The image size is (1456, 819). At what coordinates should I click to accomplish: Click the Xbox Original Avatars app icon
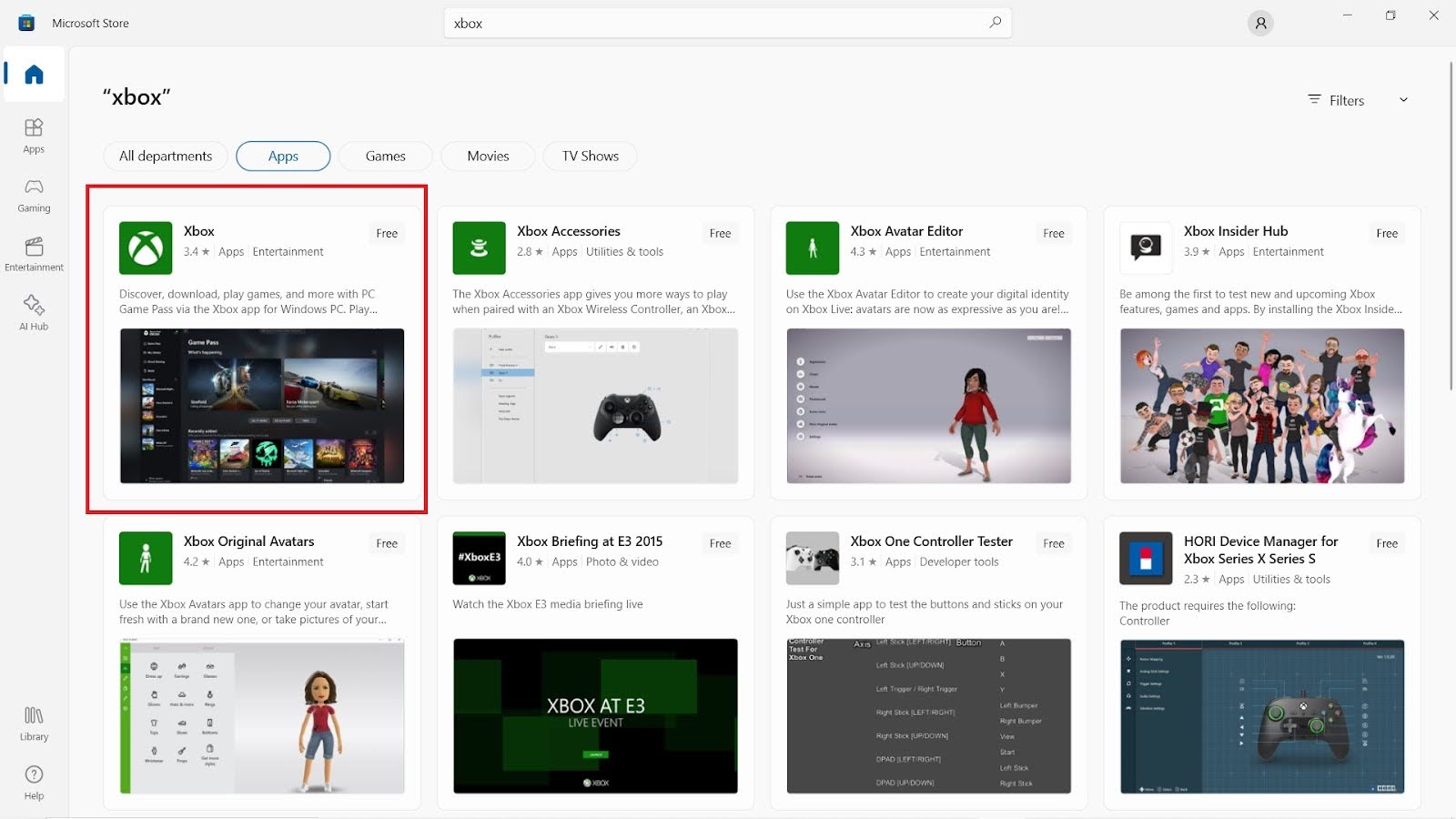pyautogui.click(x=146, y=558)
